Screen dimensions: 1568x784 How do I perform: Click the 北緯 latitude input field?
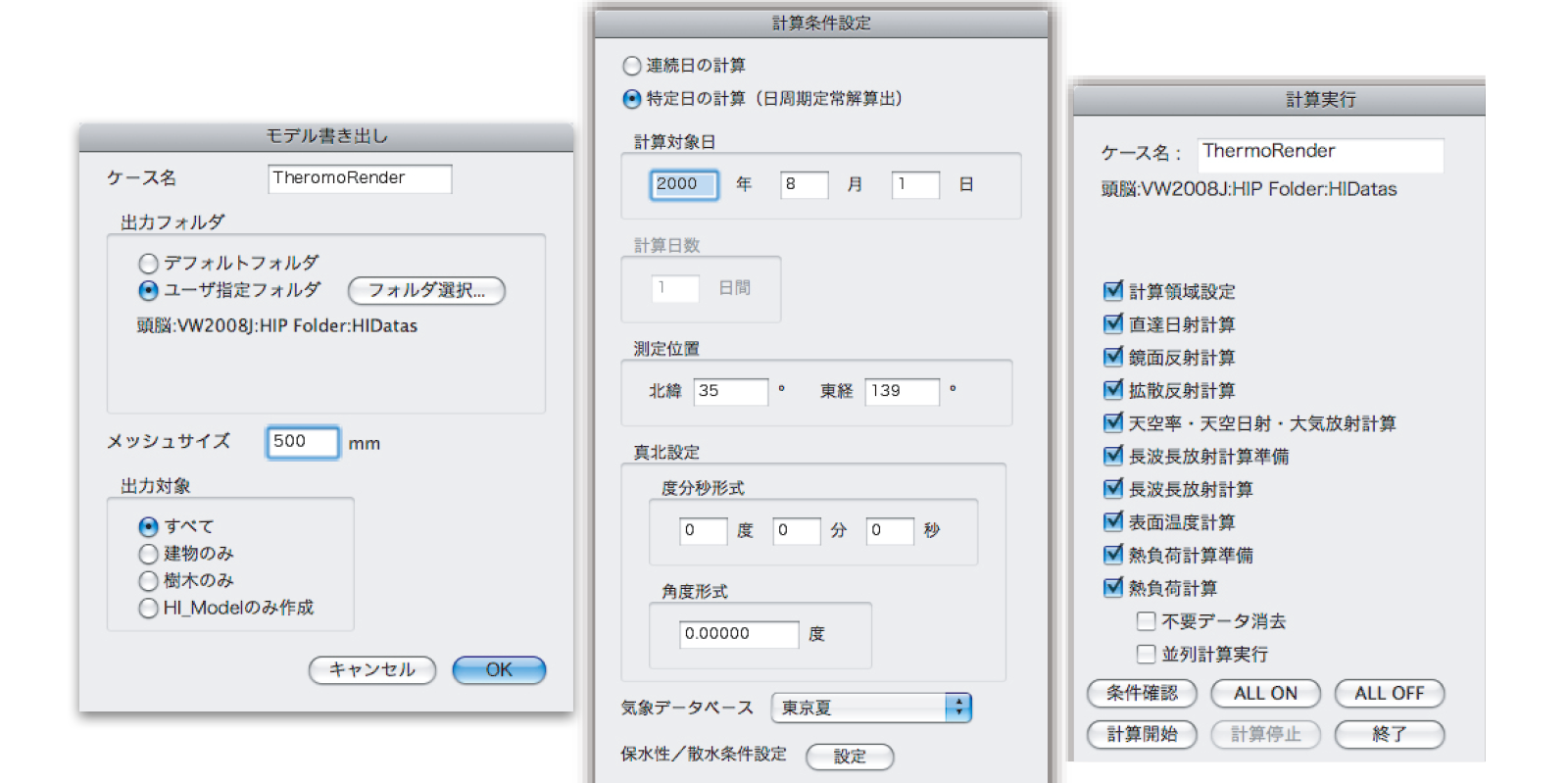tap(730, 391)
